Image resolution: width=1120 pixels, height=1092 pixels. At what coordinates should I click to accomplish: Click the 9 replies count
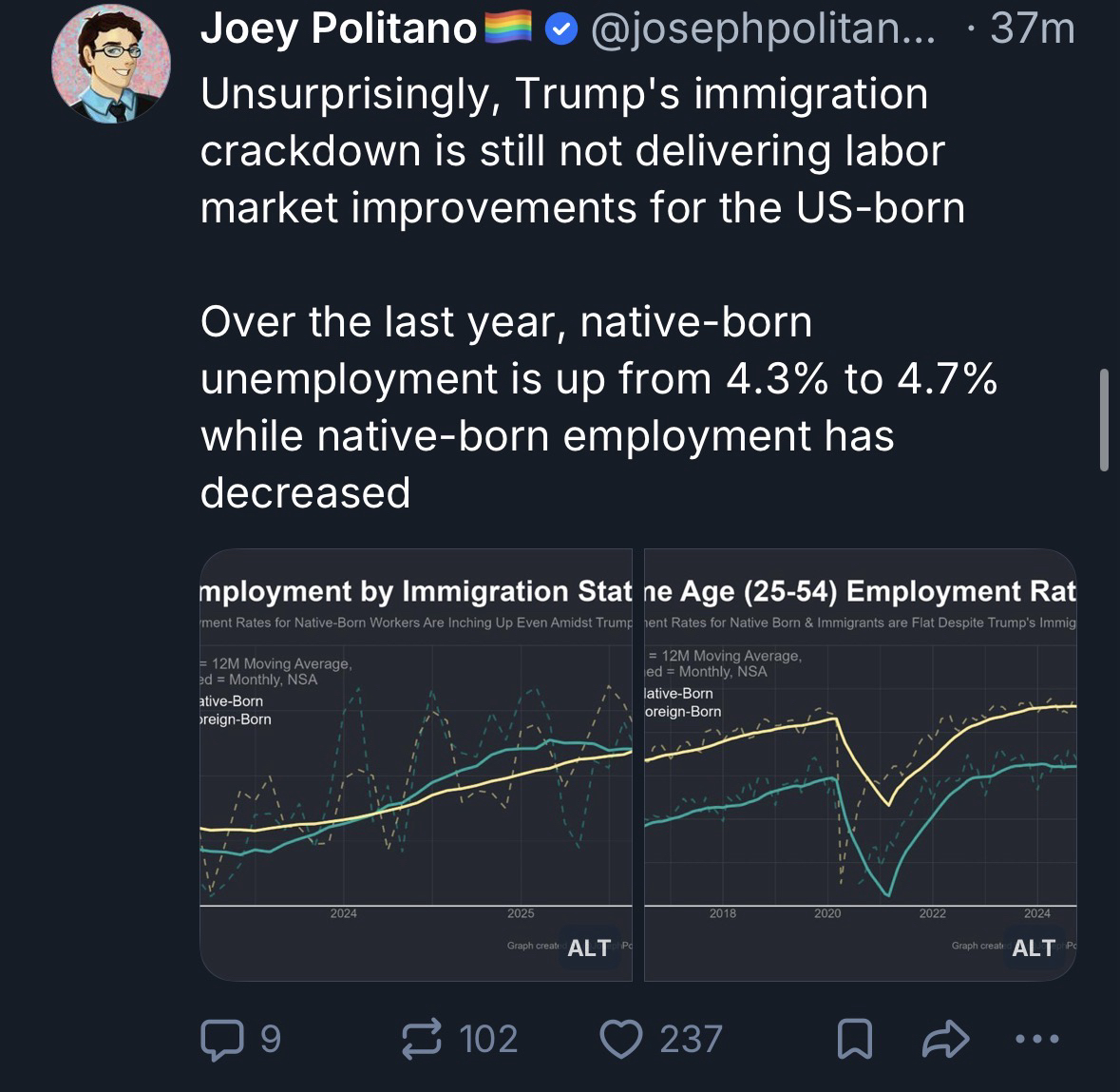point(270,1039)
